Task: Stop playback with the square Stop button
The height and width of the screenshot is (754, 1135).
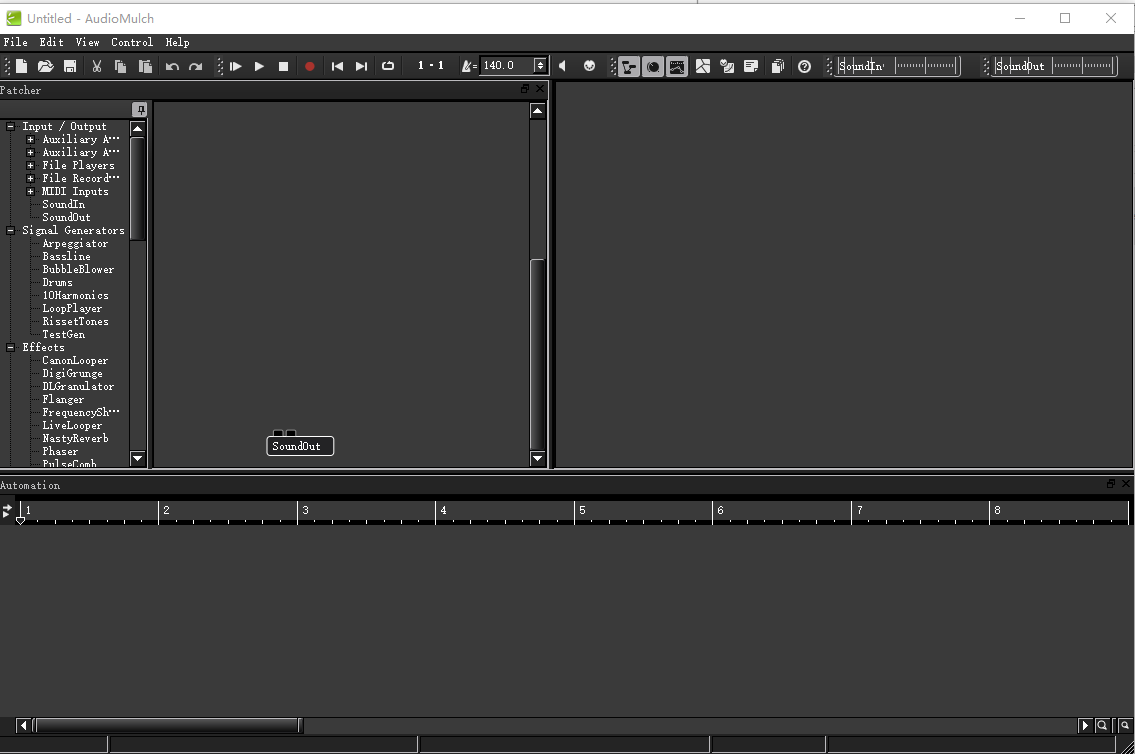Action: click(x=284, y=66)
